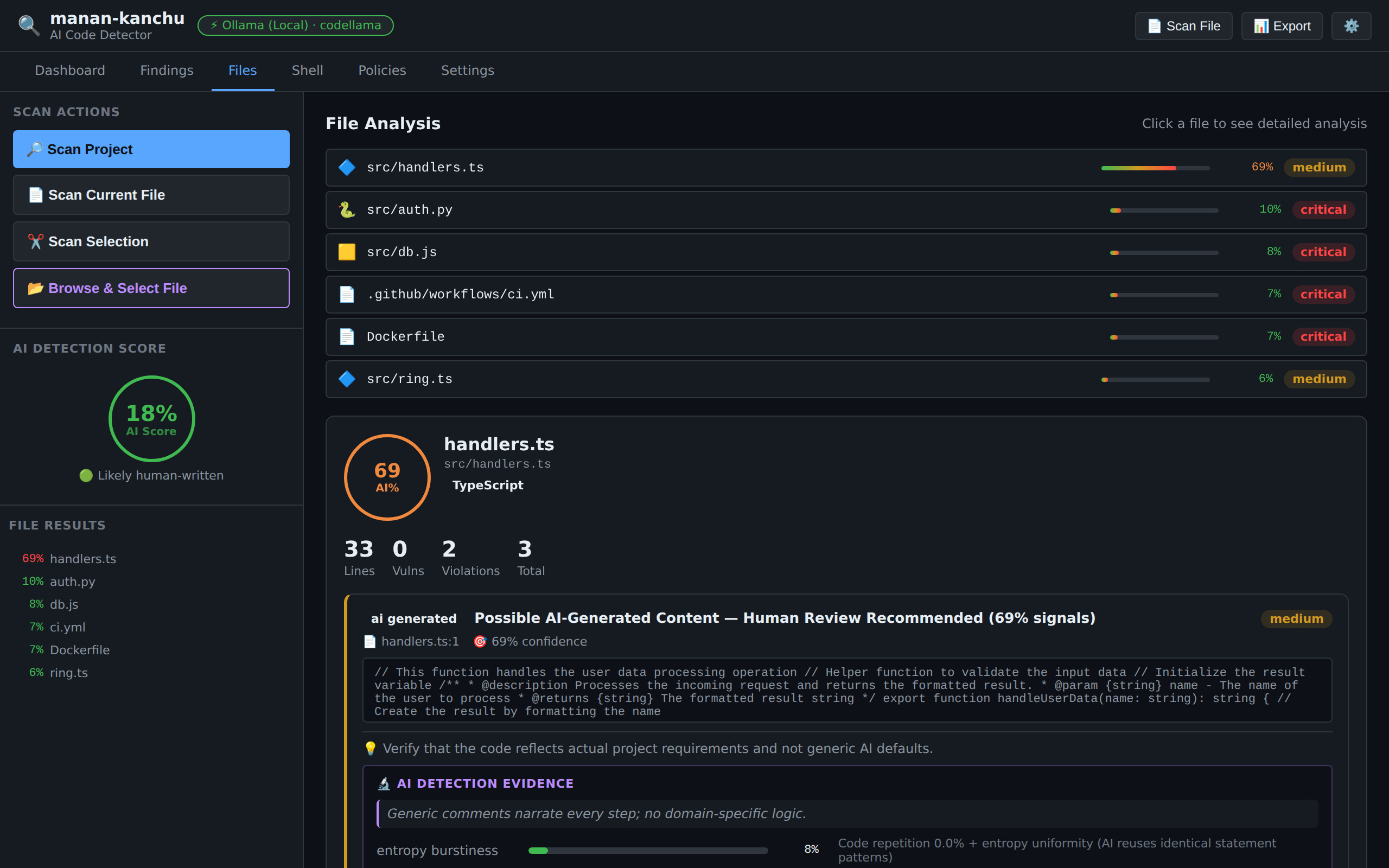
Task: Click Scan Current File button
Action: [151, 195]
